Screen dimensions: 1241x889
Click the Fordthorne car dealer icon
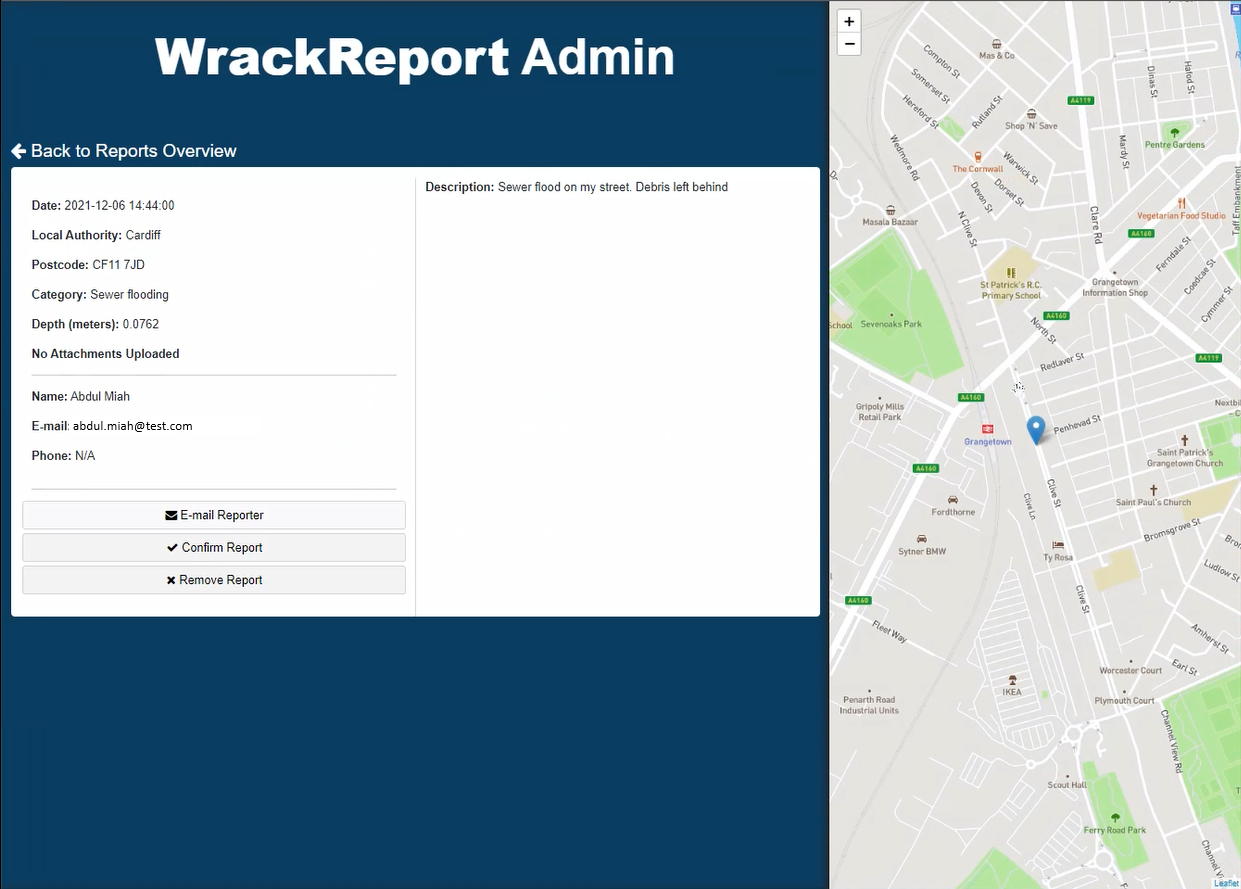point(952,499)
